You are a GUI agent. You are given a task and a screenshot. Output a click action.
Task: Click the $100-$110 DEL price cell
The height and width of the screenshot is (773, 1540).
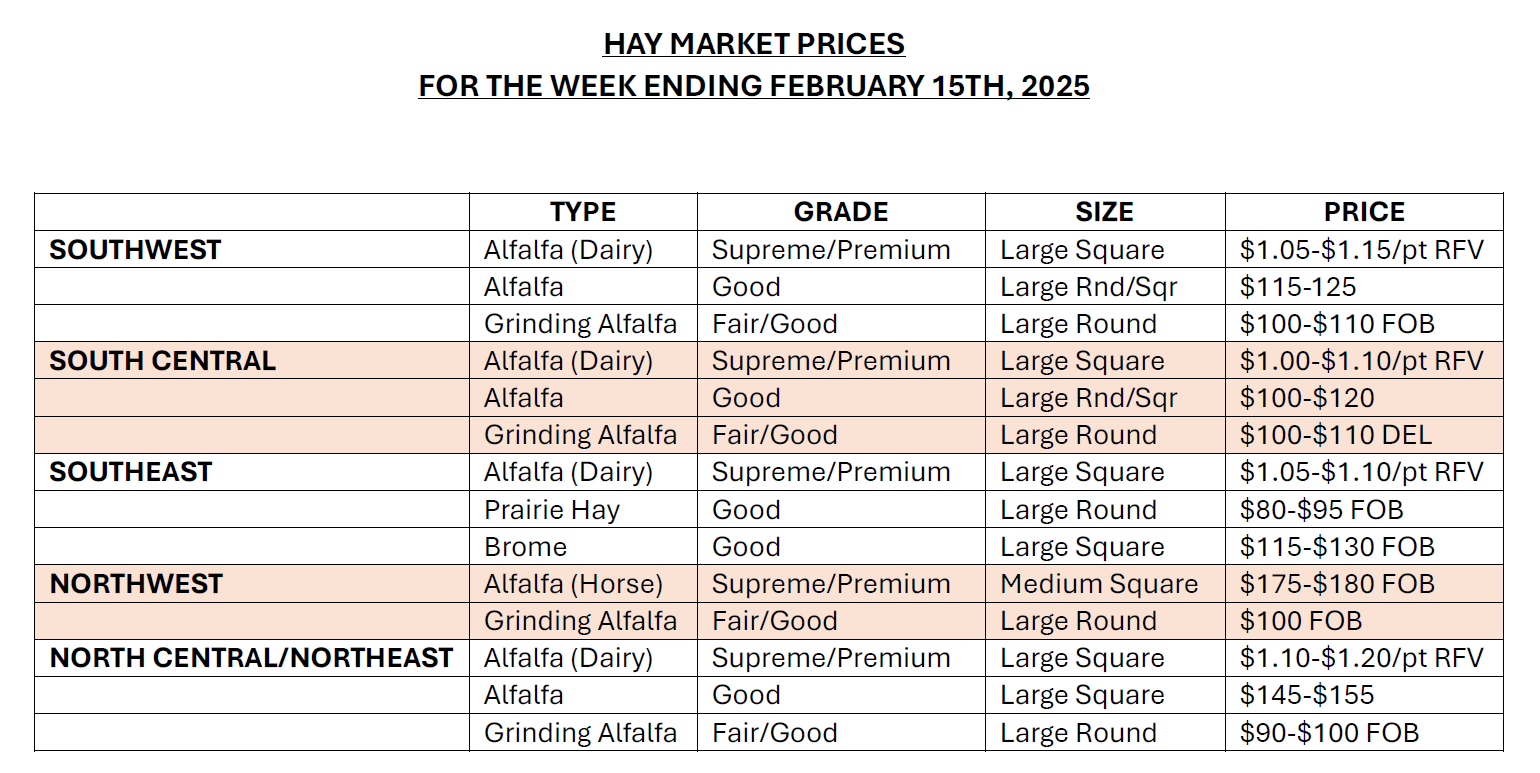(1336, 435)
